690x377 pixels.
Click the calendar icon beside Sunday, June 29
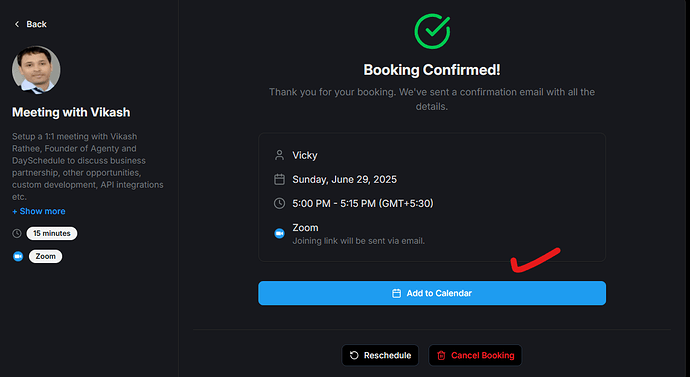point(279,179)
